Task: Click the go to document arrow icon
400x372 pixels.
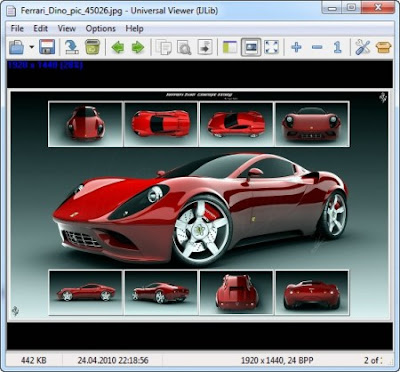Action: point(205,47)
